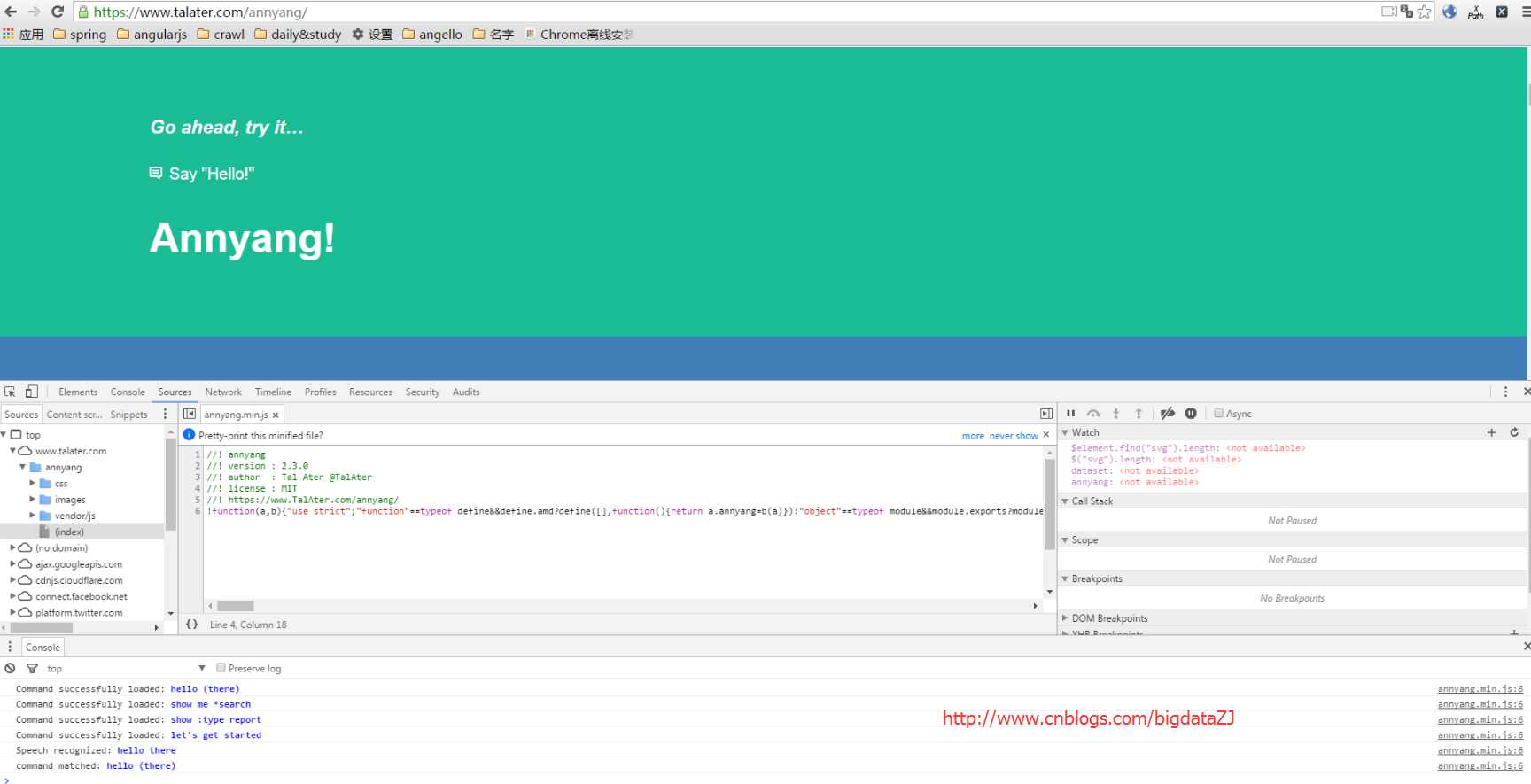Refresh the watch expressions
The image size is (1531, 784).
pos(1514,432)
